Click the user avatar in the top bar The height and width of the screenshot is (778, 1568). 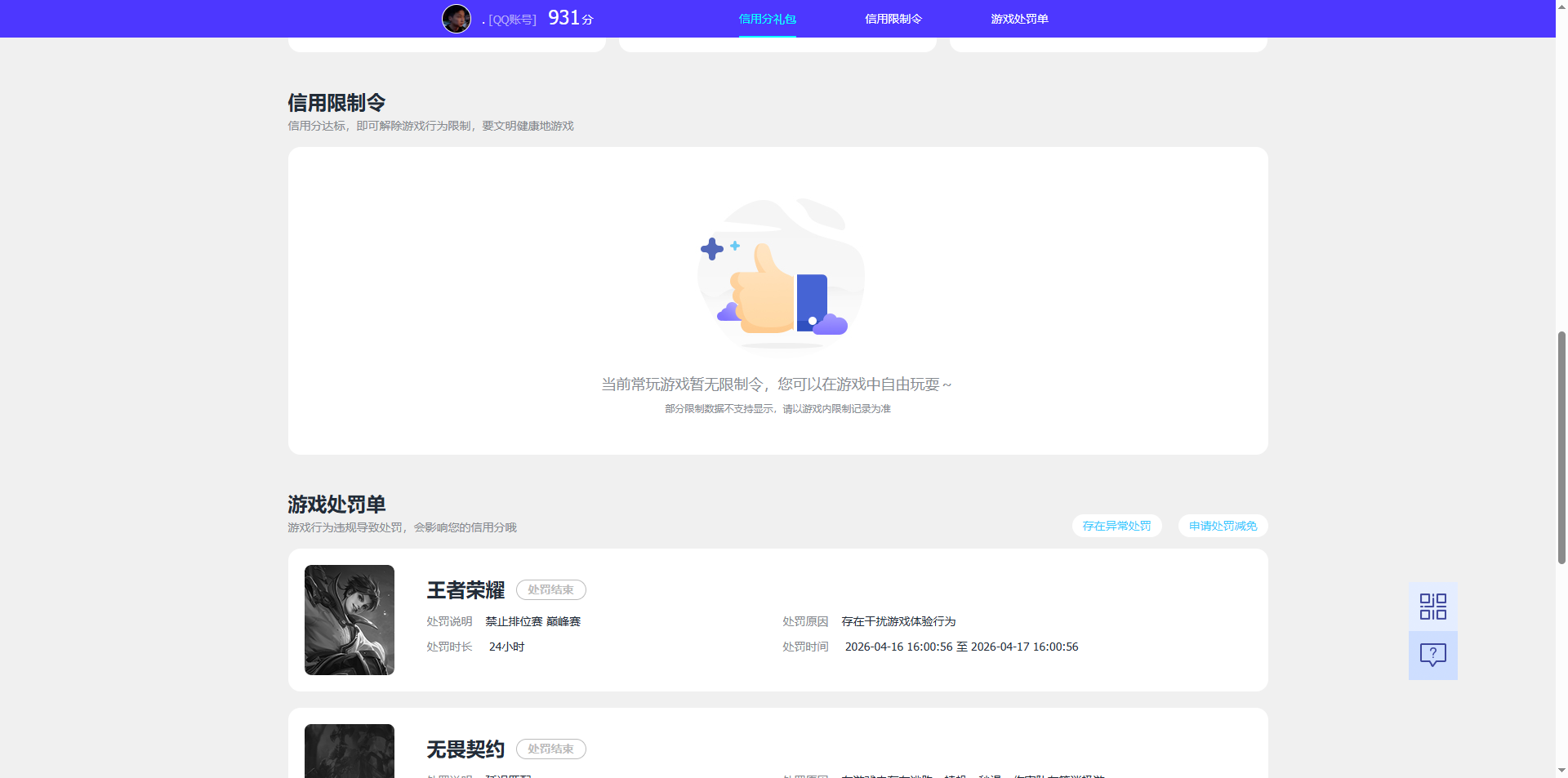click(457, 19)
